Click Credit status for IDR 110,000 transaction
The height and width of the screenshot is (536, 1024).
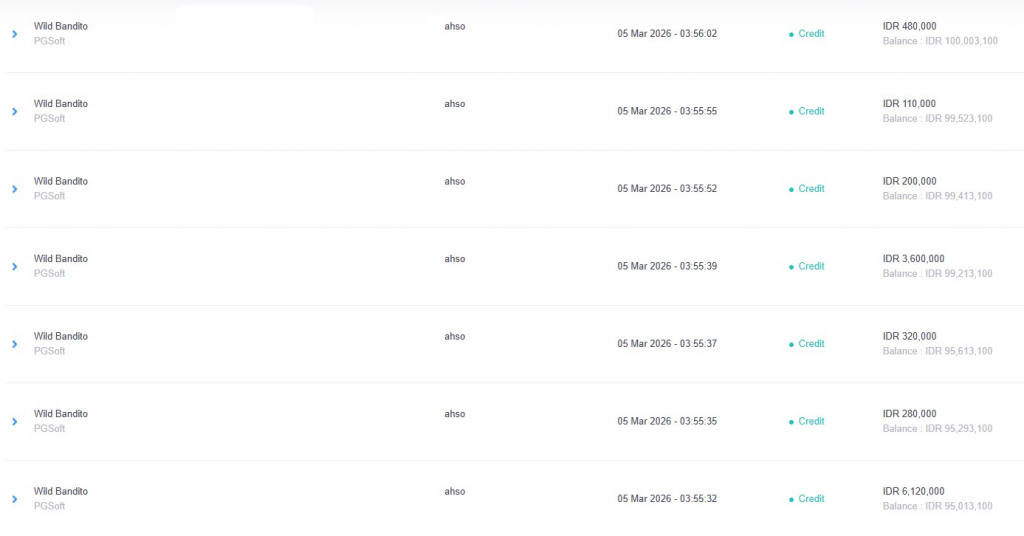(x=811, y=111)
